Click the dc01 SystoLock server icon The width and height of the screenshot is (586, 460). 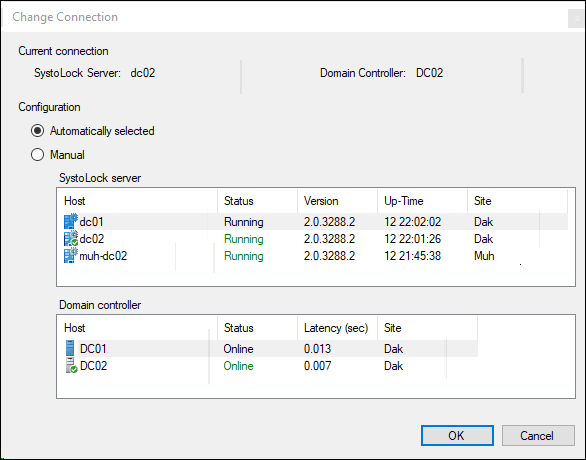tap(71, 222)
